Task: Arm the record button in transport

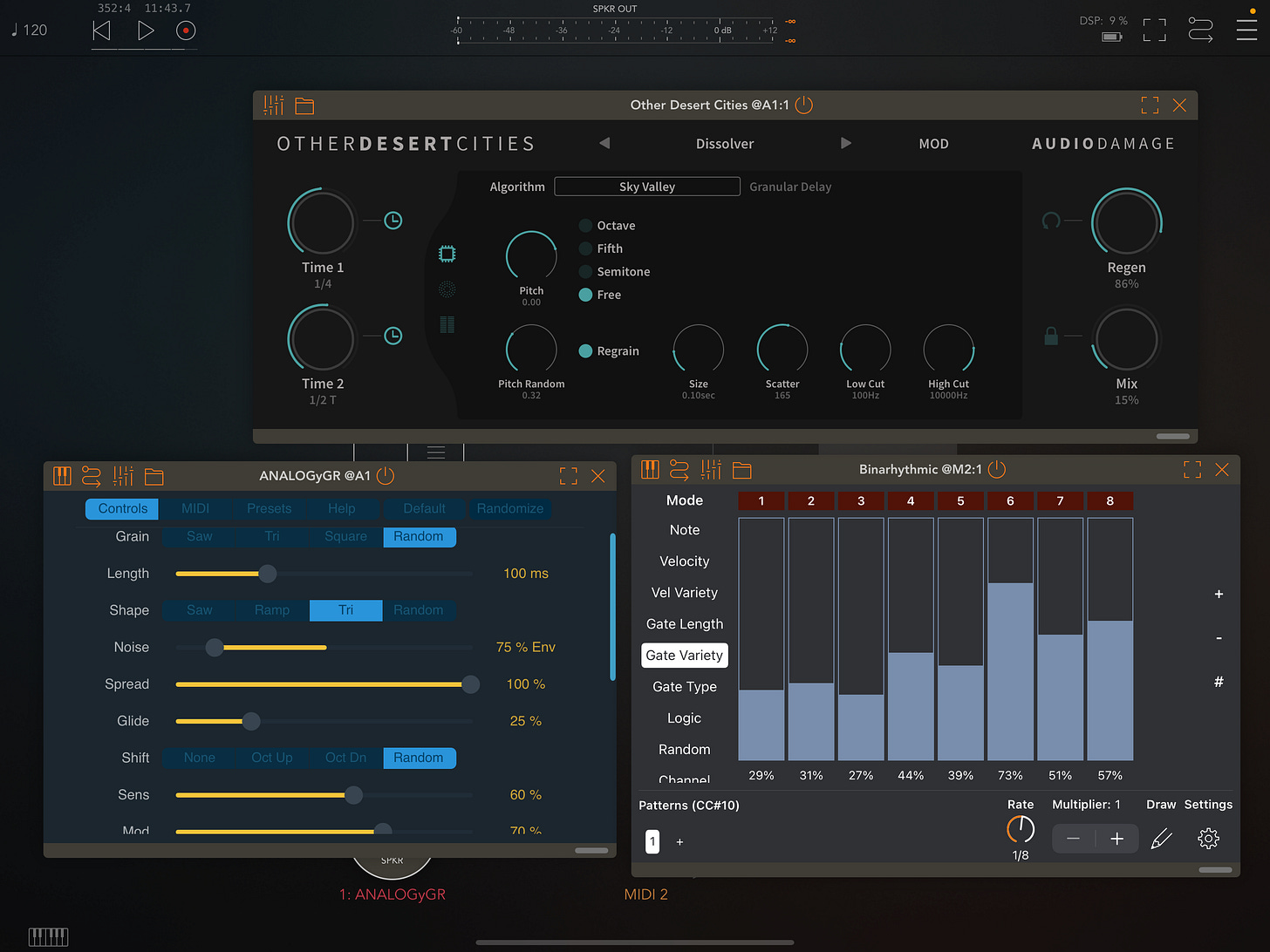Action: [186, 31]
